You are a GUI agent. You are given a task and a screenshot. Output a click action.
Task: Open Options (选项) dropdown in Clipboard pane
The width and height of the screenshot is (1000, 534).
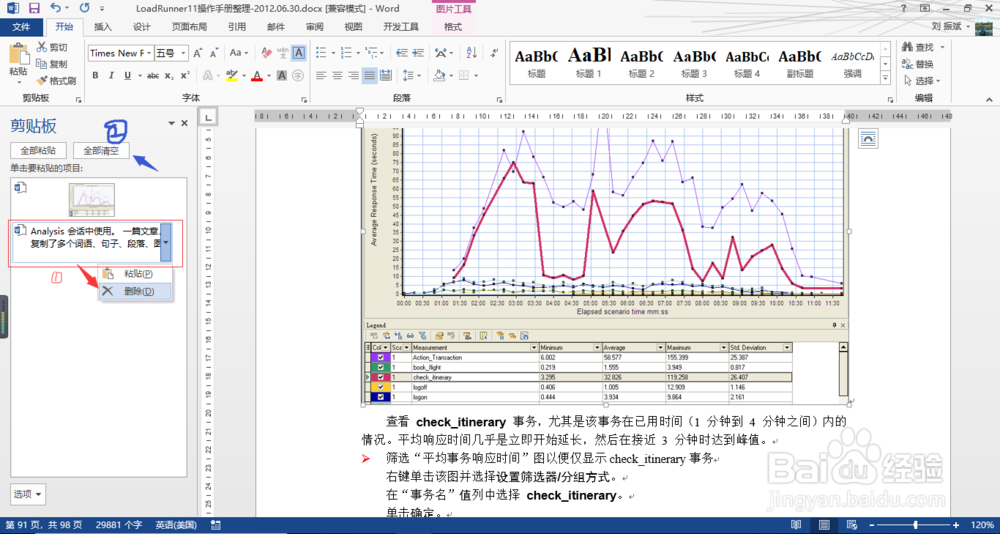click(x=29, y=494)
